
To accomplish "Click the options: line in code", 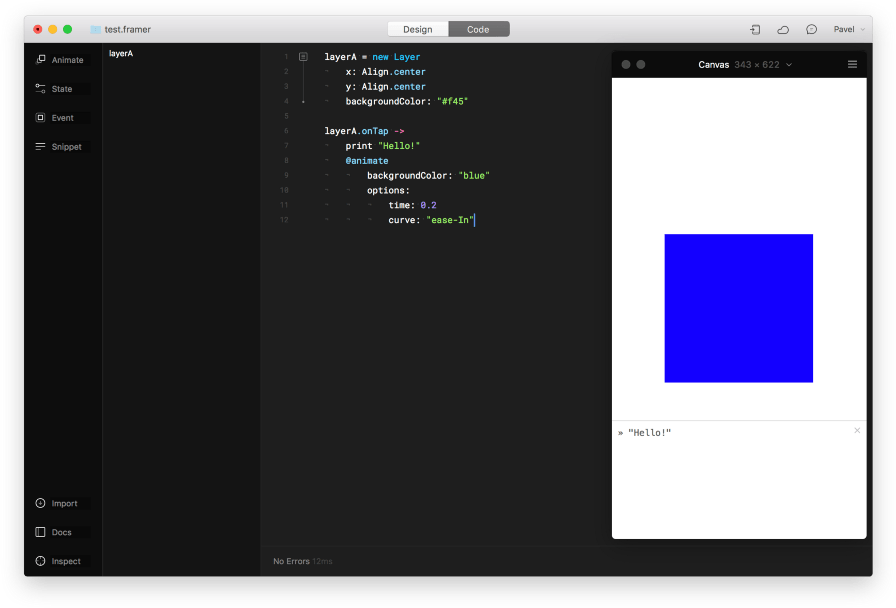I will pos(388,190).
